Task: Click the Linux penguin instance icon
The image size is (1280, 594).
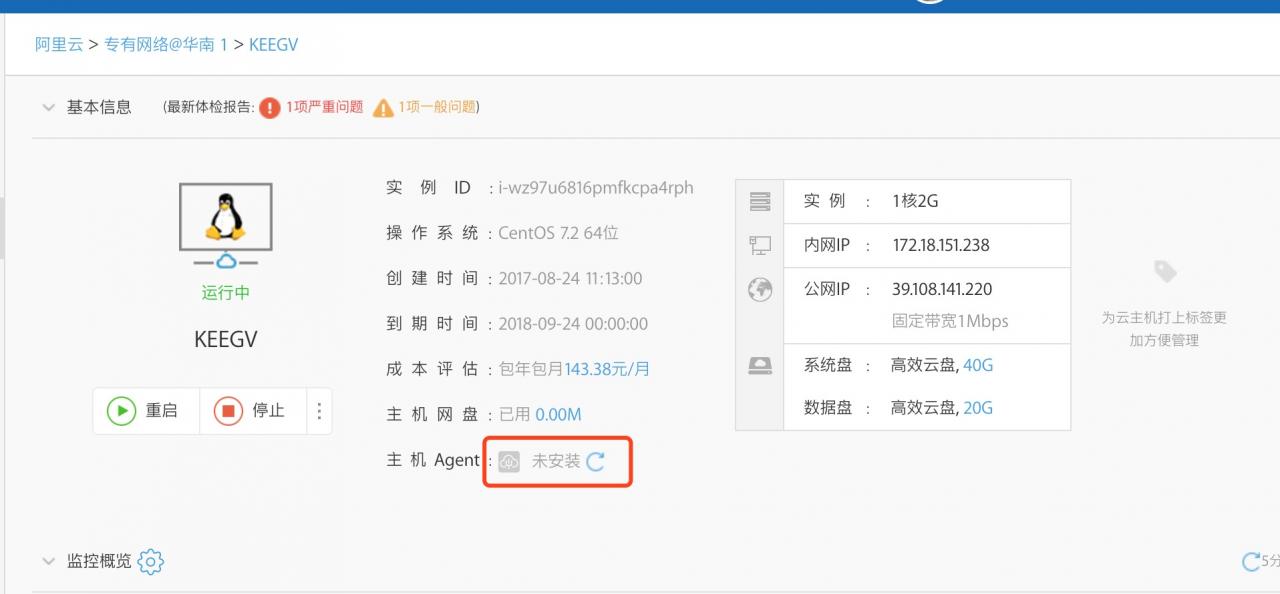Action: click(x=225, y=216)
